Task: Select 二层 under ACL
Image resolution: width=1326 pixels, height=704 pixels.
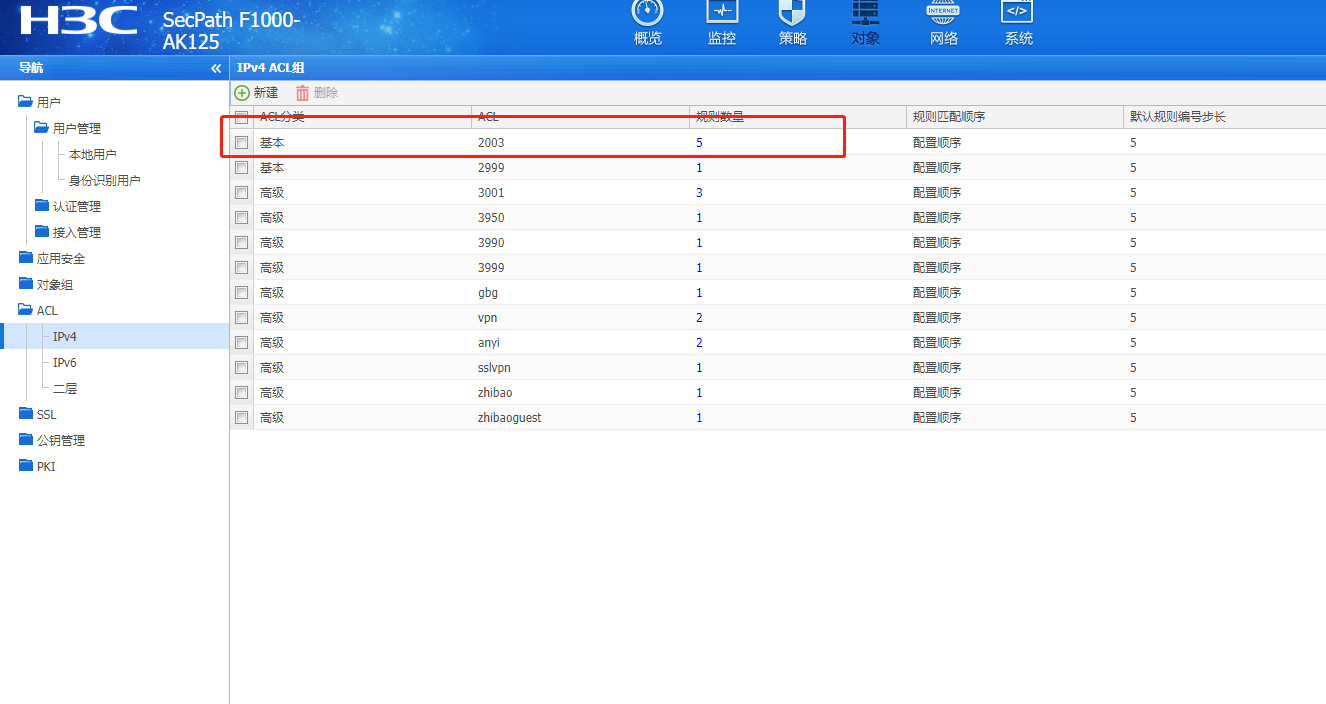Action: pos(65,388)
